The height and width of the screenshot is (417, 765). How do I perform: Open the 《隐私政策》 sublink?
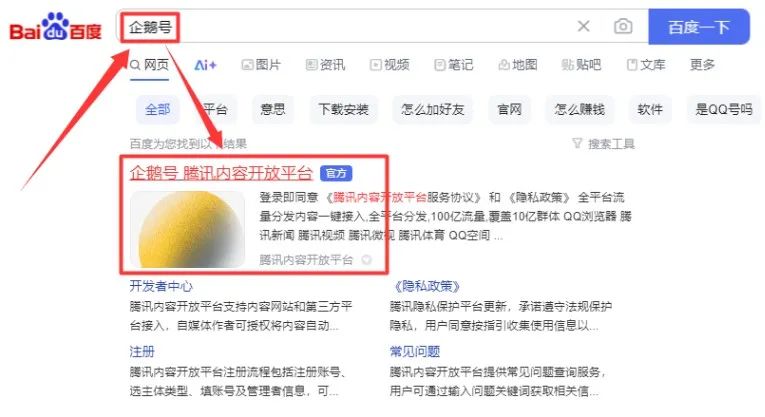coord(426,286)
